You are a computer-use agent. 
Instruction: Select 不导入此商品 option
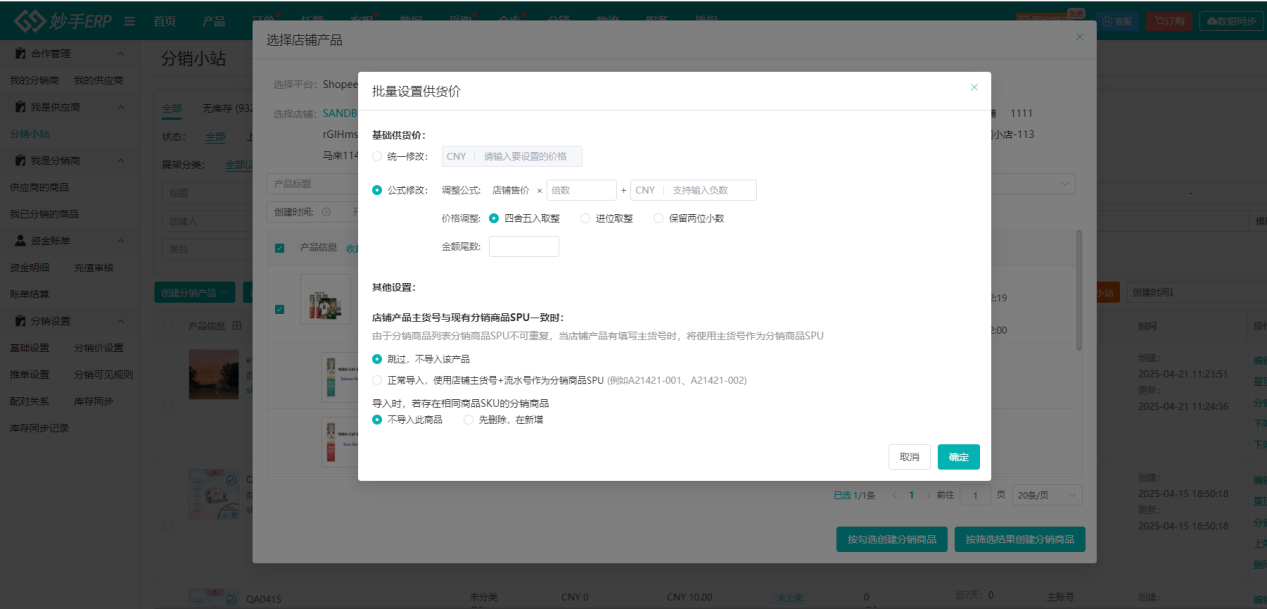(x=377, y=419)
